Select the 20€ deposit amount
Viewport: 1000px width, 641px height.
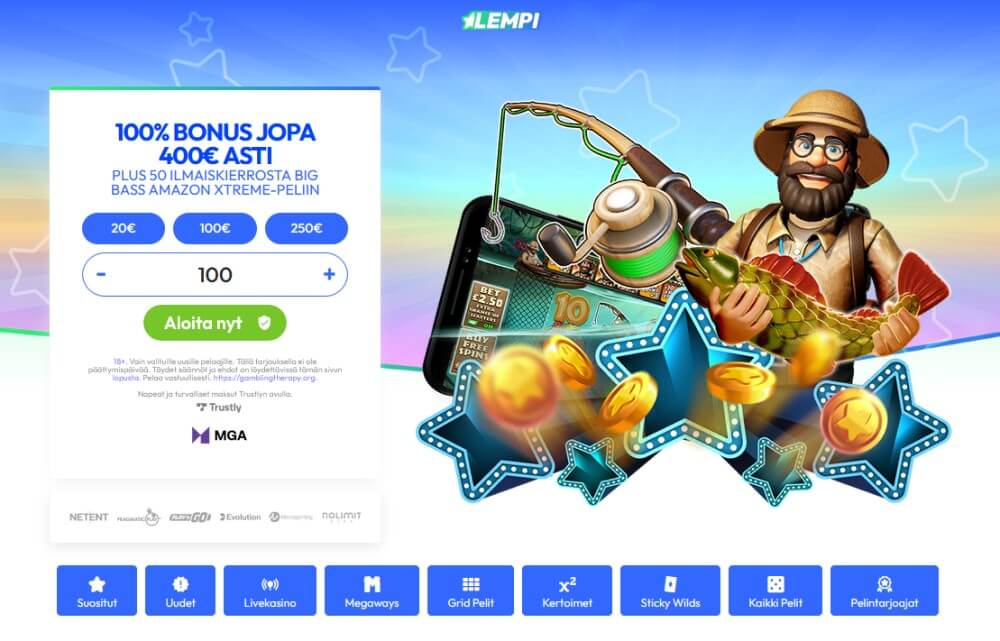(x=123, y=228)
